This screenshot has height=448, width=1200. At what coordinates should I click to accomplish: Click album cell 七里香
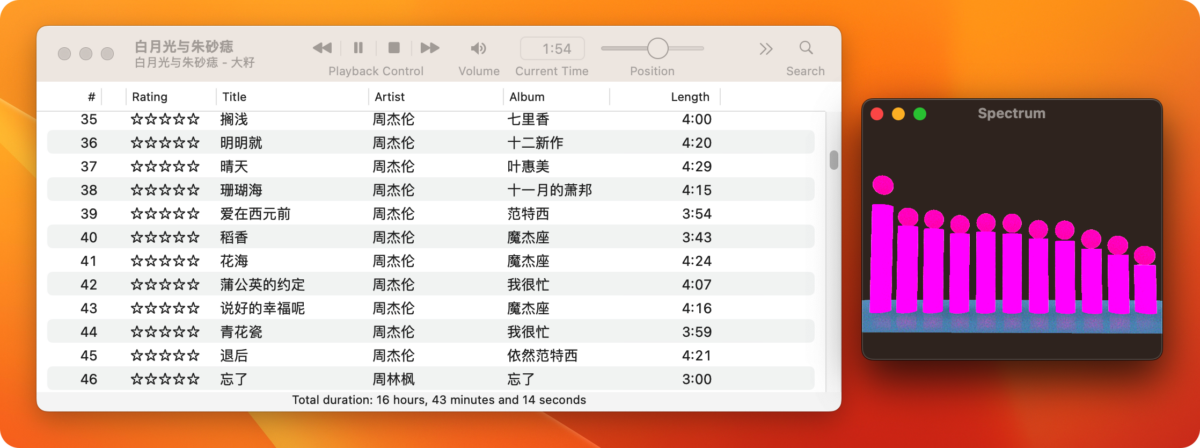tap(529, 119)
